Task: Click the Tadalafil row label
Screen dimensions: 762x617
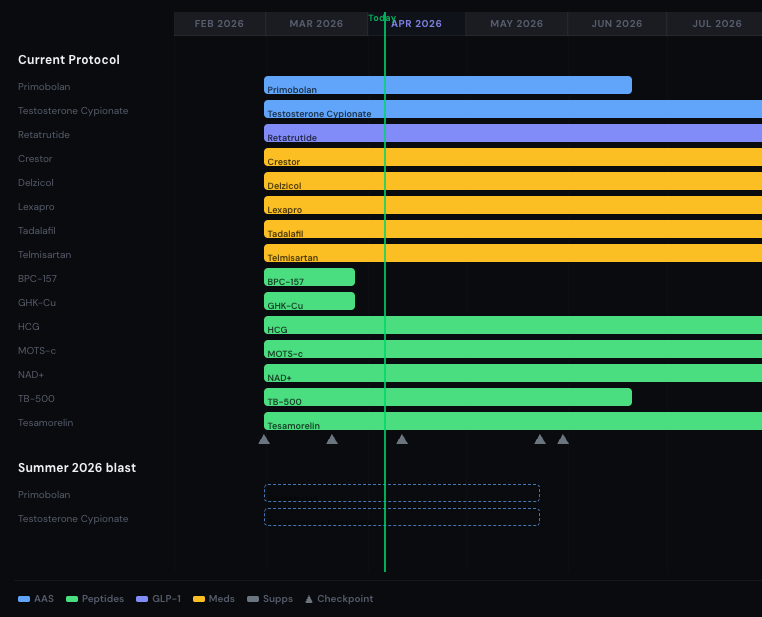Action: [36, 231]
